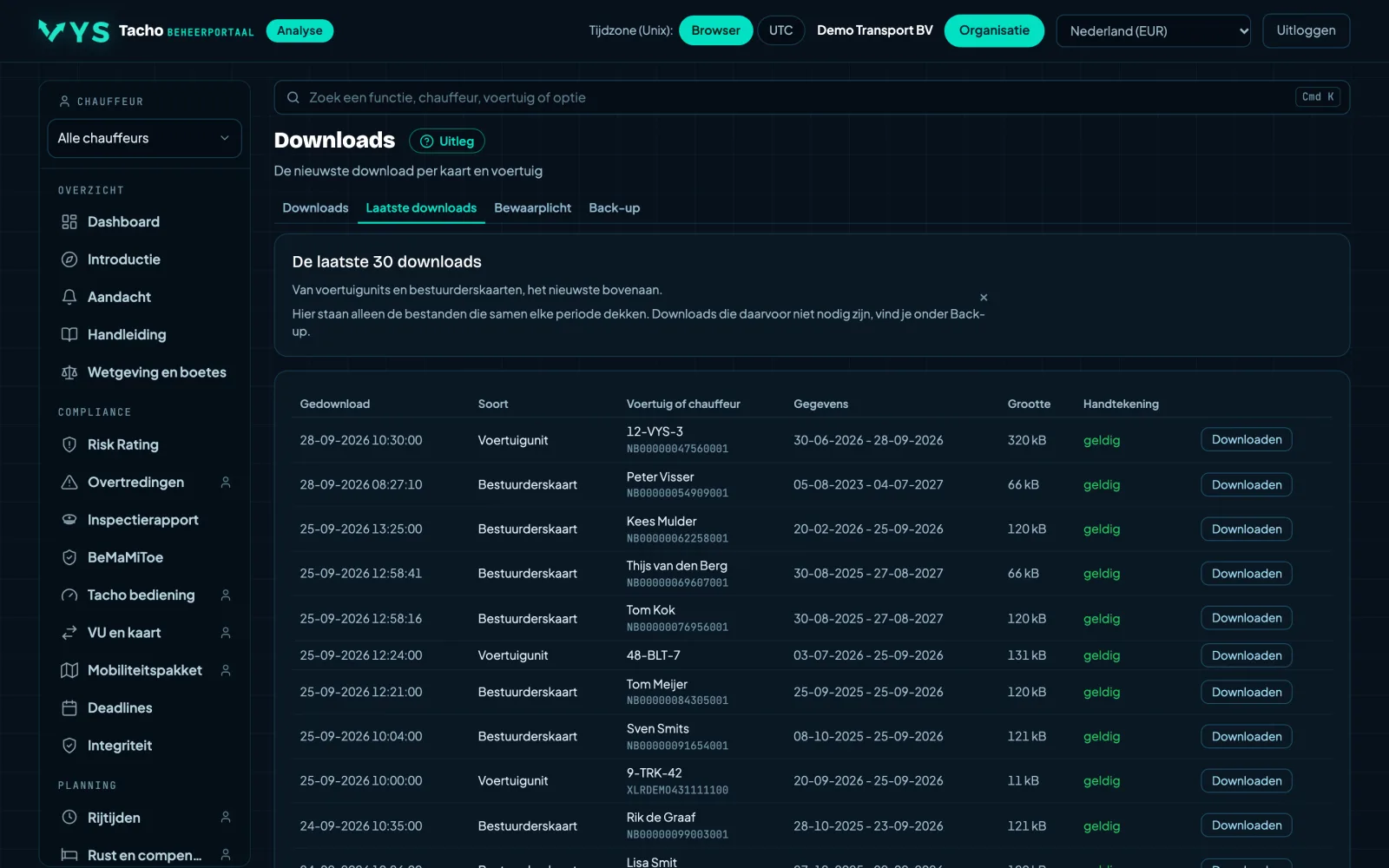Open the Handleiding book icon
Viewport: 1389px width, 868px height.
69,335
